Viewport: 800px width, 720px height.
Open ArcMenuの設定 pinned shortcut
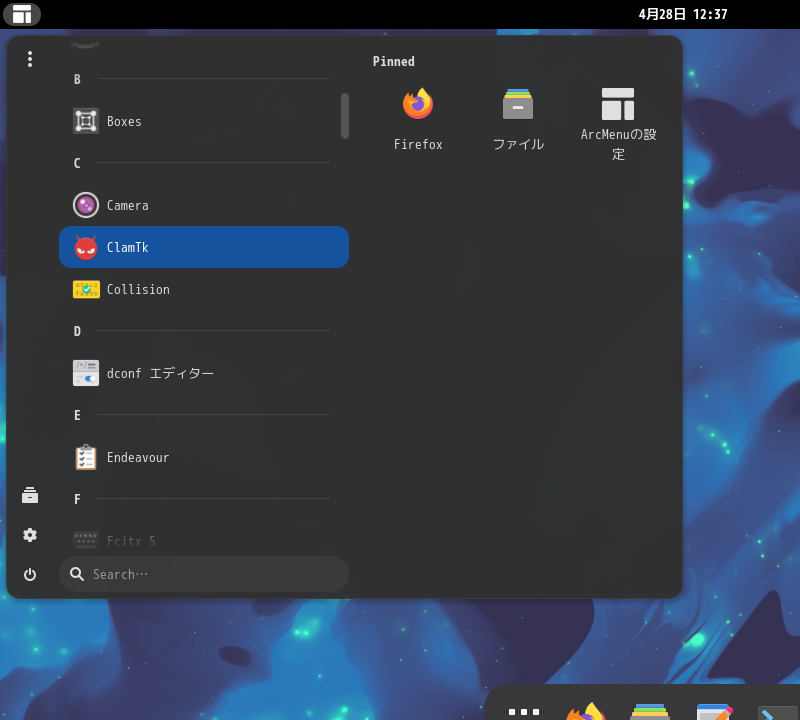(618, 123)
